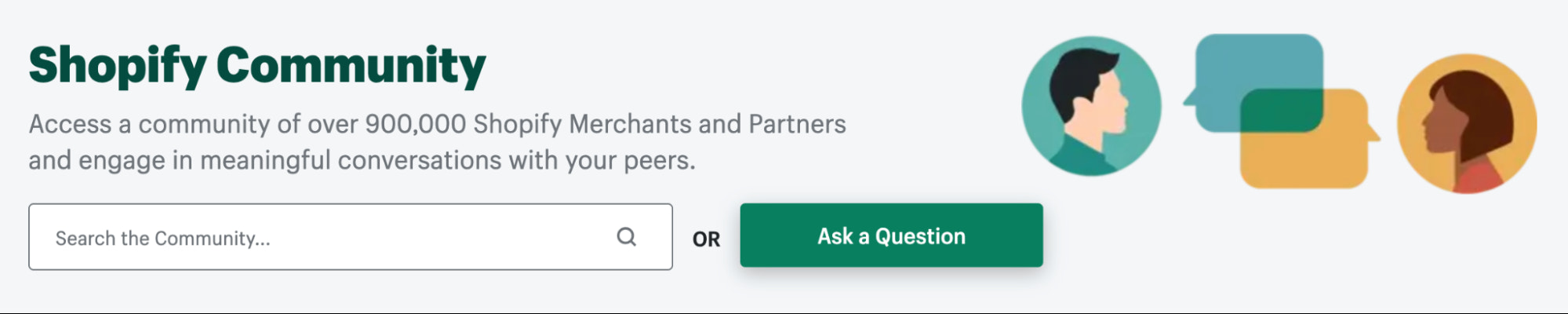The image size is (1568, 314).
Task: Click the pointed tail of the teal bubble
Action: click(1189, 97)
